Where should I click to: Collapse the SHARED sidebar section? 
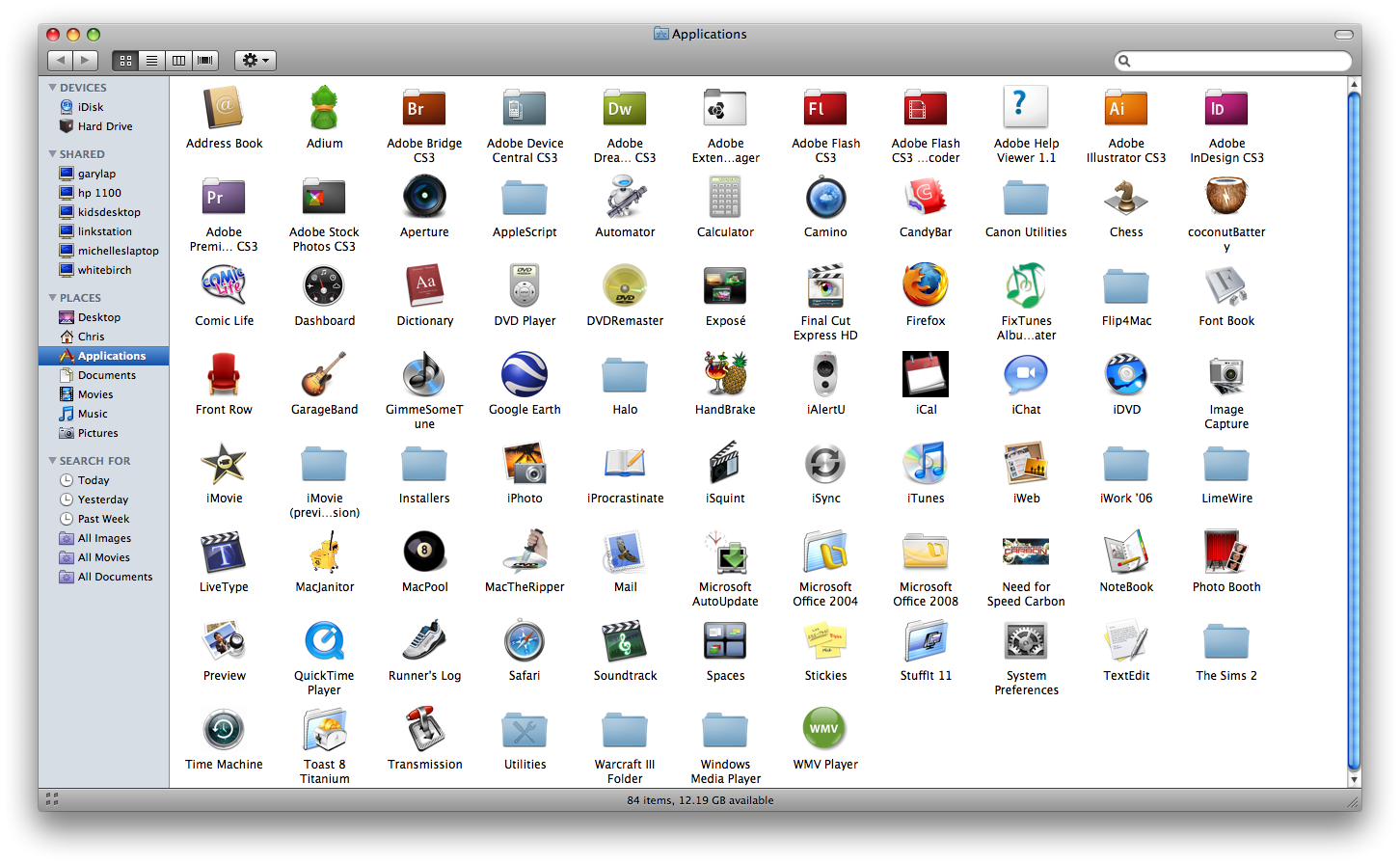(52, 154)
